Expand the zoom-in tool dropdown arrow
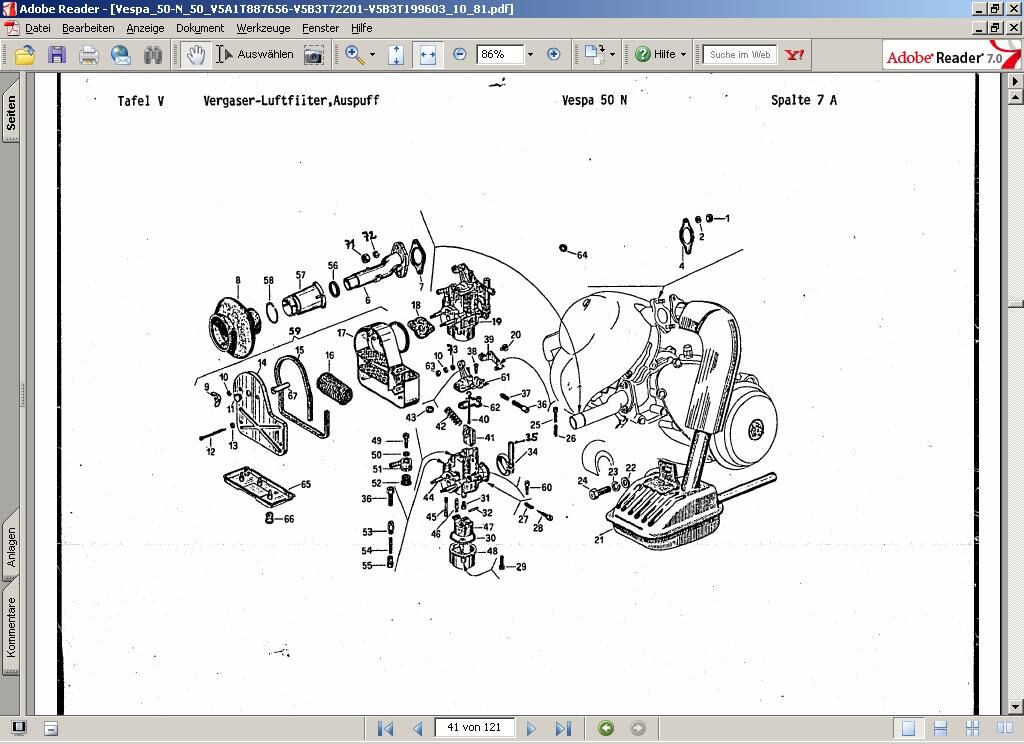 pos(372,55)
